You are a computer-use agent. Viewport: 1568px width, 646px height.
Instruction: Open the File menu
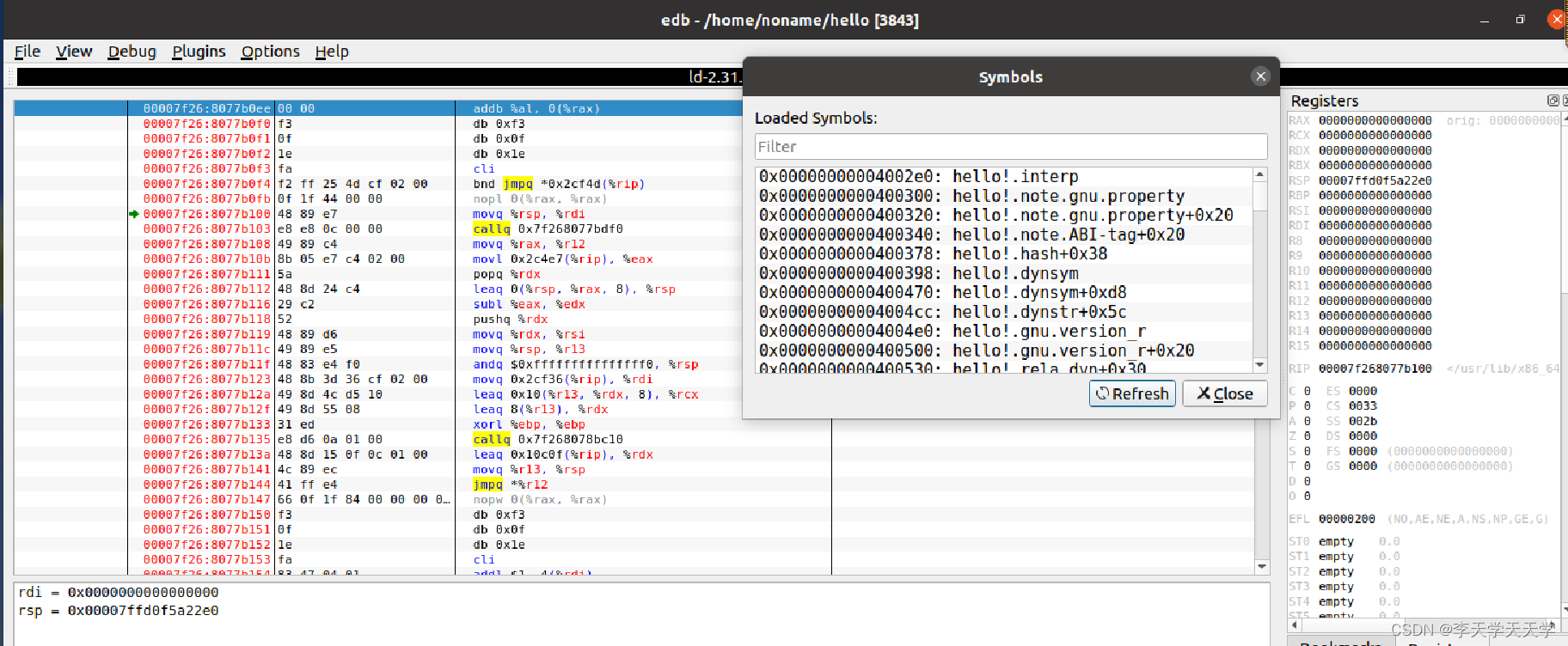pos(28,52)
